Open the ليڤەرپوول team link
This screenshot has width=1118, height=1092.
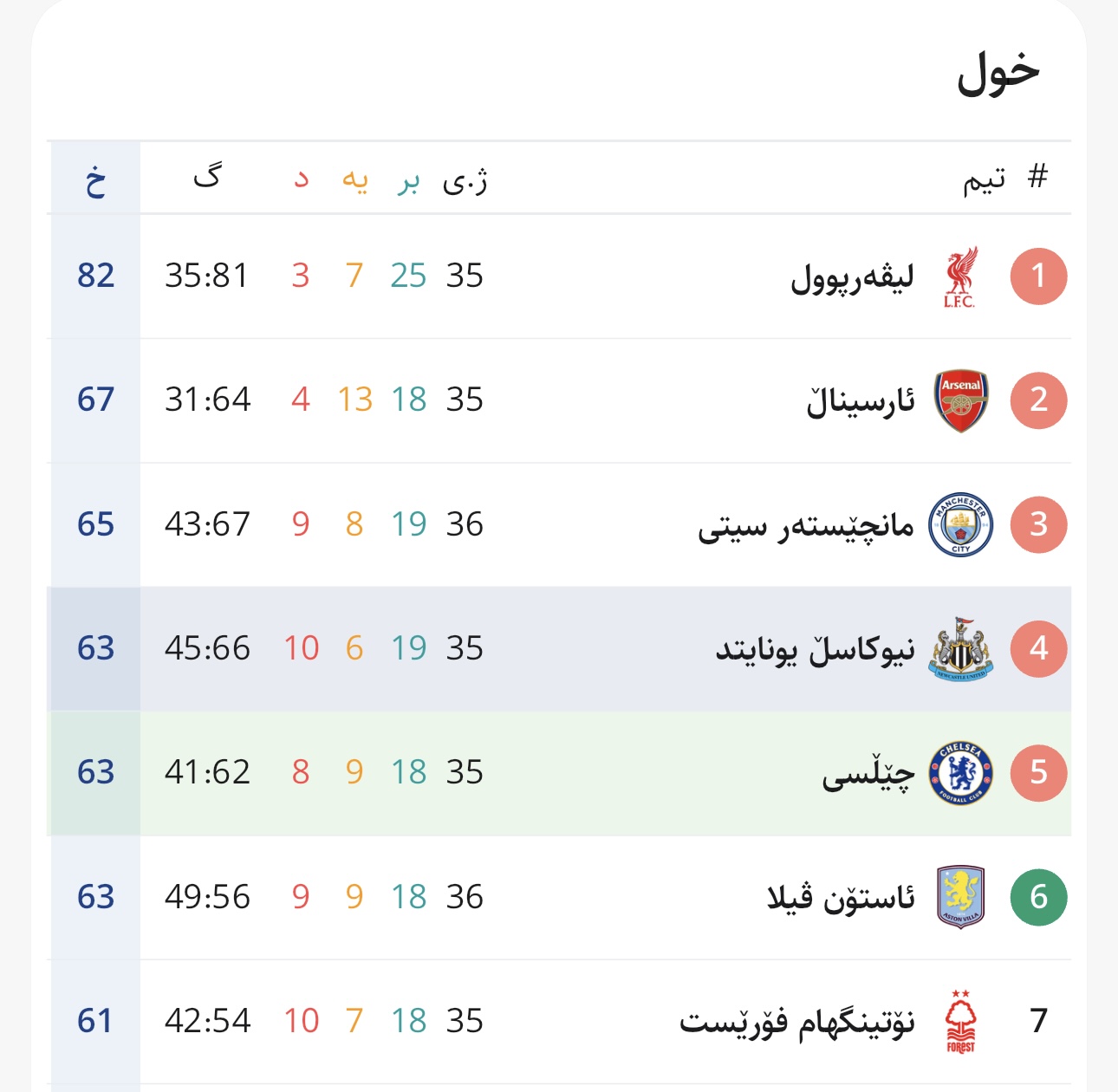point(852,277)
